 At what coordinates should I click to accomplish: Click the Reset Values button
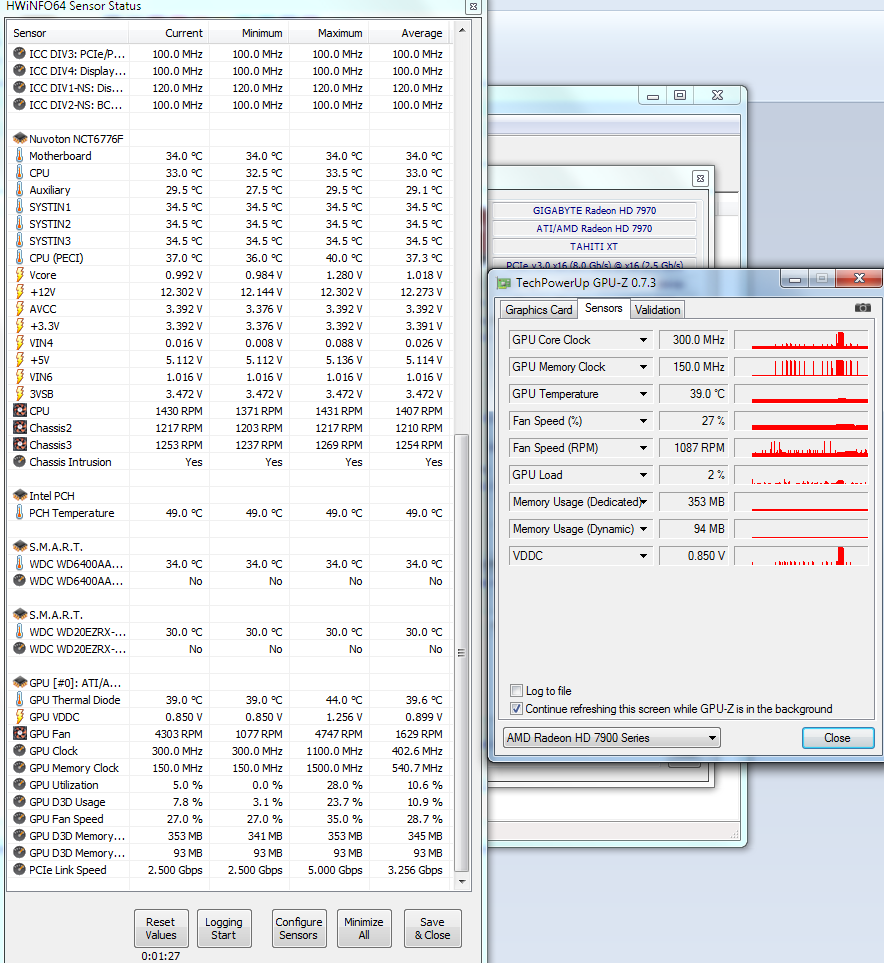tap(161, 929)
